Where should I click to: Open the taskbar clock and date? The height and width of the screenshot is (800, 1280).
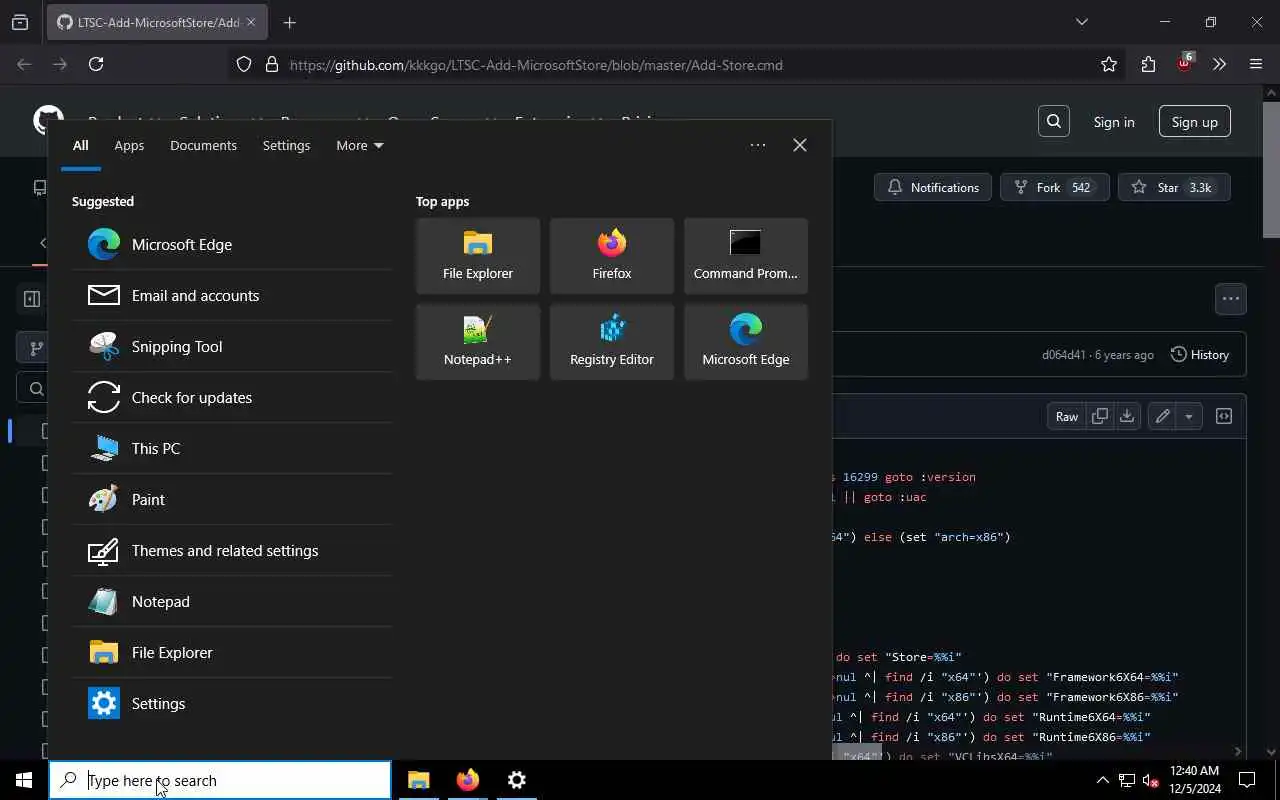pyautogui.click(x=1194, y=780)
